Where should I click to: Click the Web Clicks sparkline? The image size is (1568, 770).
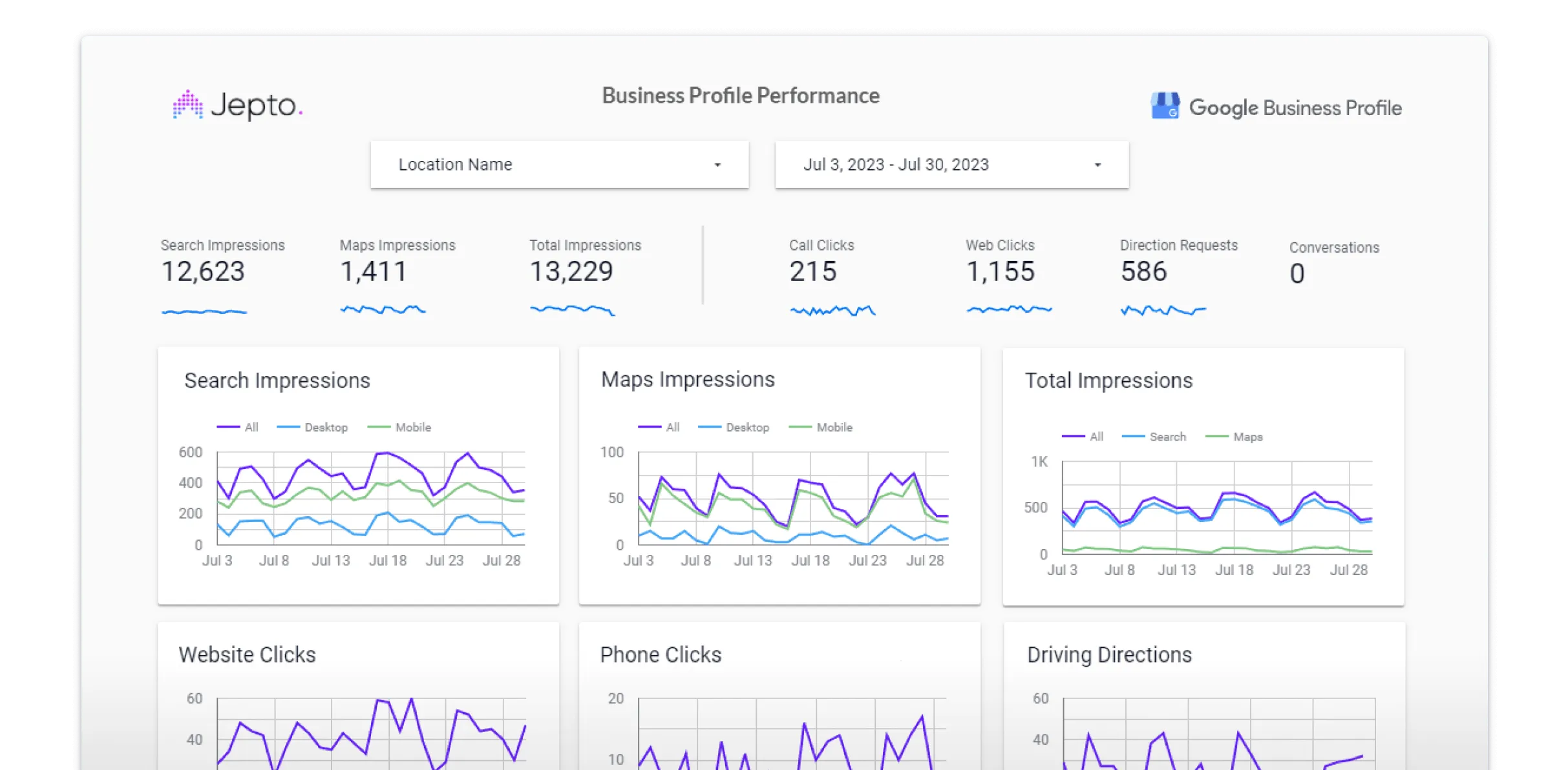coord(1009,309)
